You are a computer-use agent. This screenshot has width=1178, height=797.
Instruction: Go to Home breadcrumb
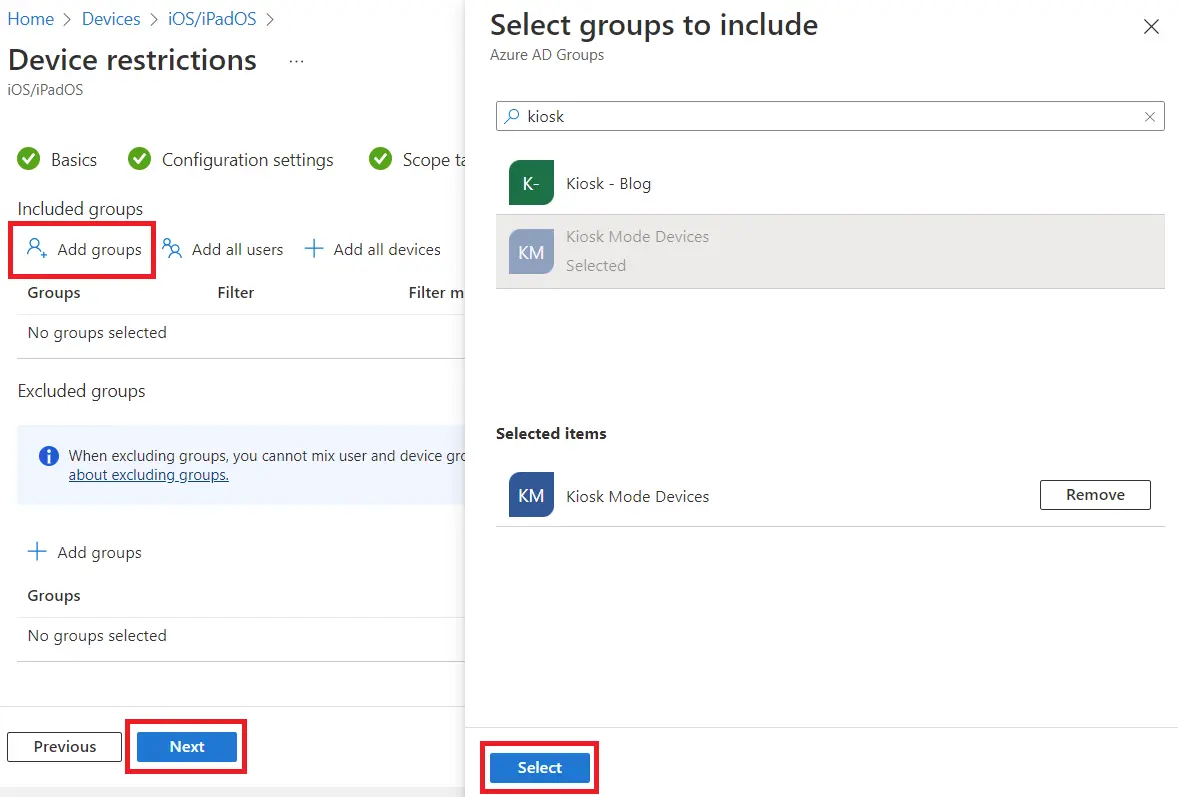click(x=31, y=18)
